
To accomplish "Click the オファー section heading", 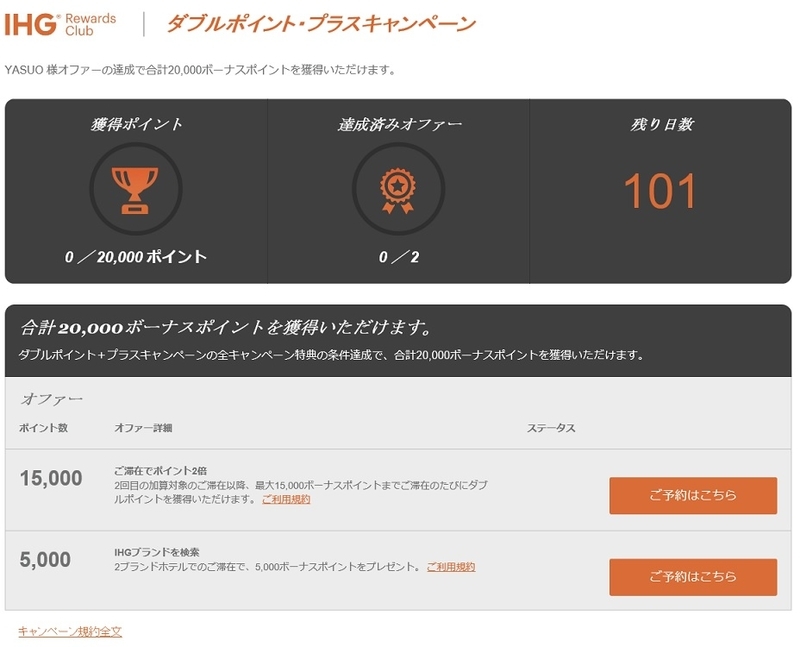I will [51, 399].
